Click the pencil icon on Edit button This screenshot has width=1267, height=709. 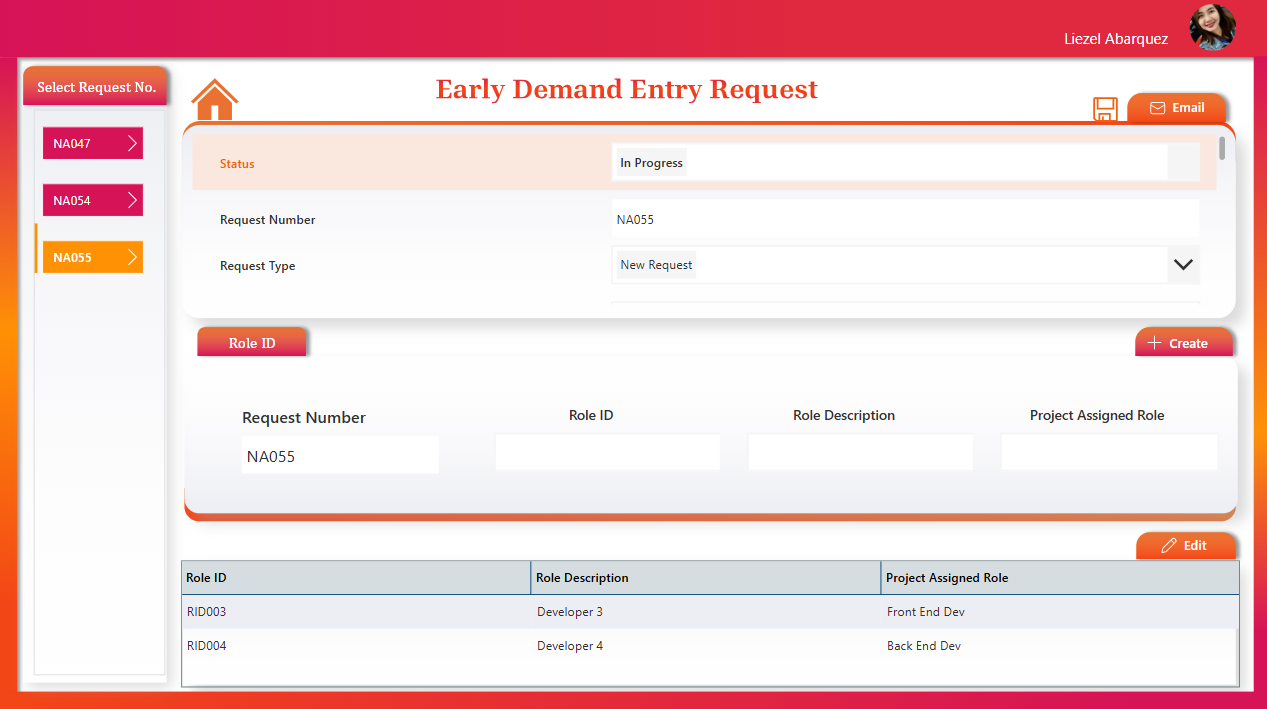pos(1168,546)
